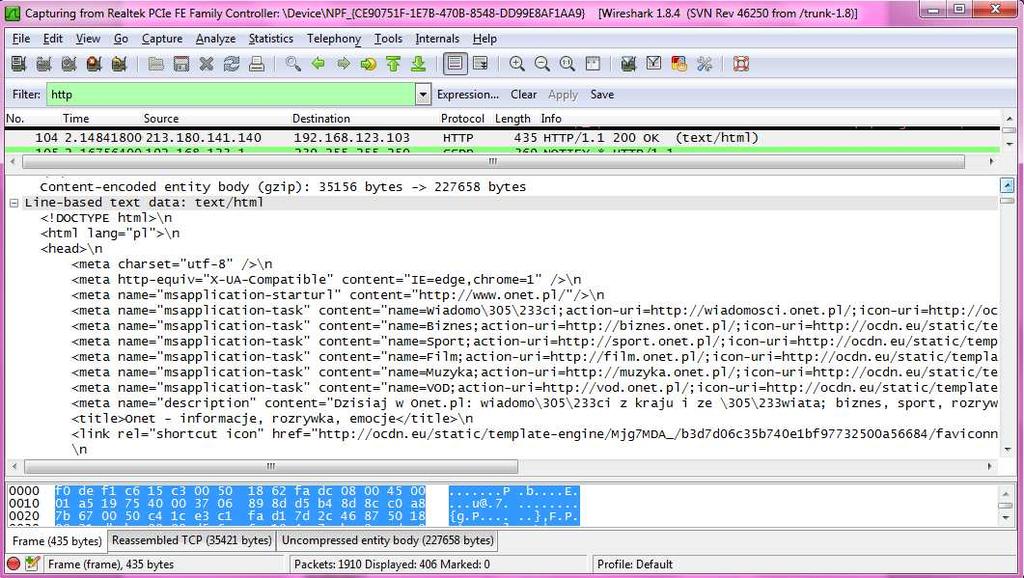Reload this capture file
This screenshot has width=1024, height=578.
(231, 64)
